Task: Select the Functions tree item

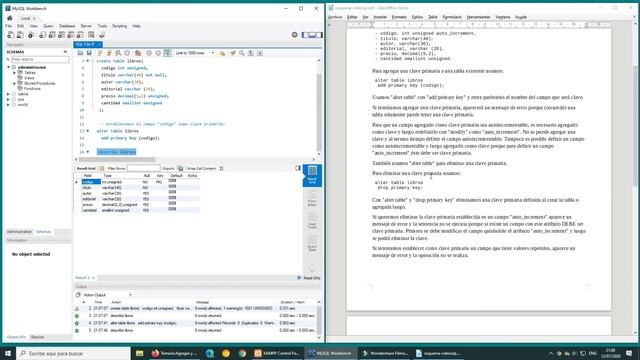Action: (x=32, y=89)
